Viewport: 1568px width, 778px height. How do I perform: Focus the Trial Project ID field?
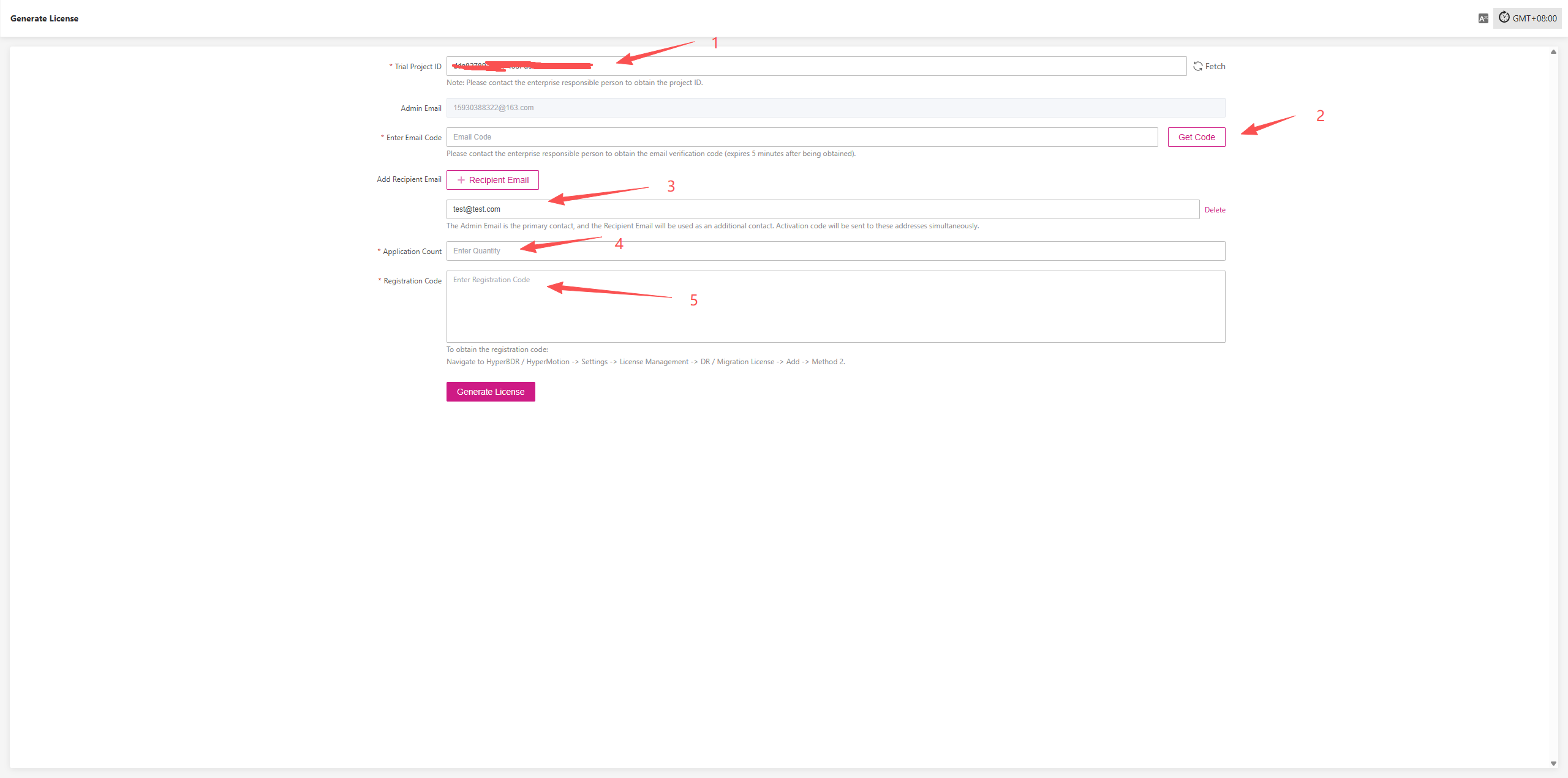tap(858, 66)
